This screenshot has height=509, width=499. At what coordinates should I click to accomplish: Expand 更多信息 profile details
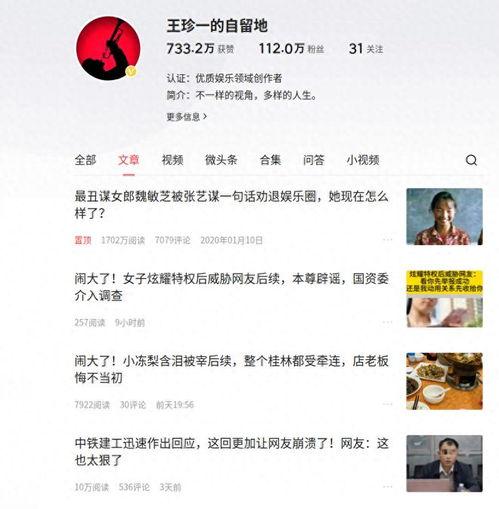click(x=187, y=117)
